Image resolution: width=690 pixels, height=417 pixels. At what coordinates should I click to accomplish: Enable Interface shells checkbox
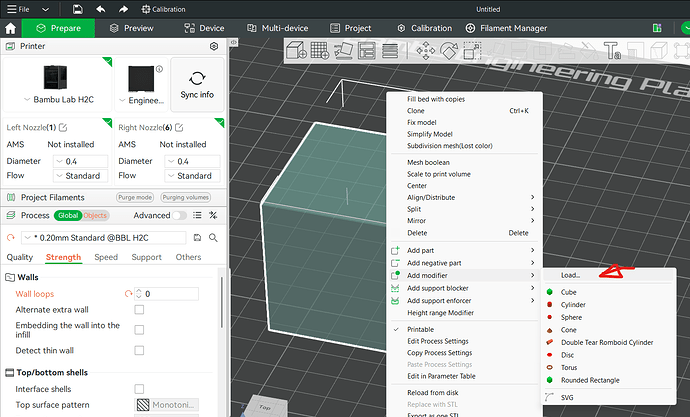(x=139, y=389)
